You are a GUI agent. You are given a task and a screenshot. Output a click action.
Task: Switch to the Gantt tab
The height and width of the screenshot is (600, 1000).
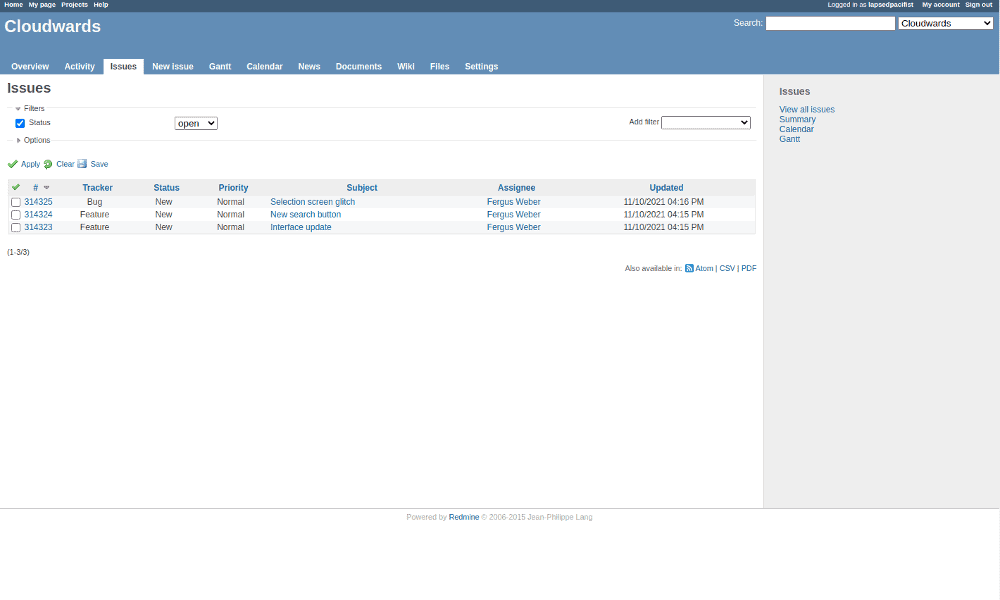[220, 66]
